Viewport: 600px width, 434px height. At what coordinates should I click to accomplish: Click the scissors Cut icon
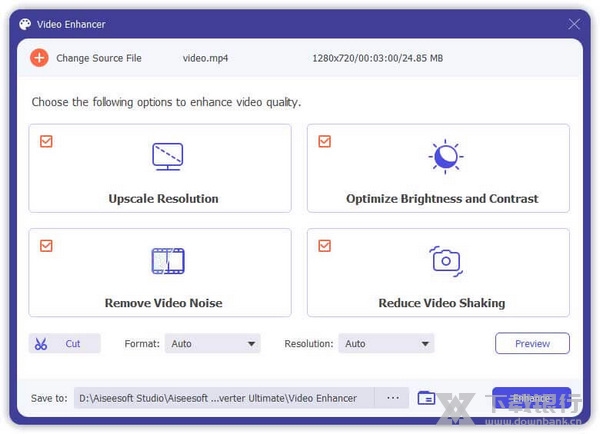41,344
